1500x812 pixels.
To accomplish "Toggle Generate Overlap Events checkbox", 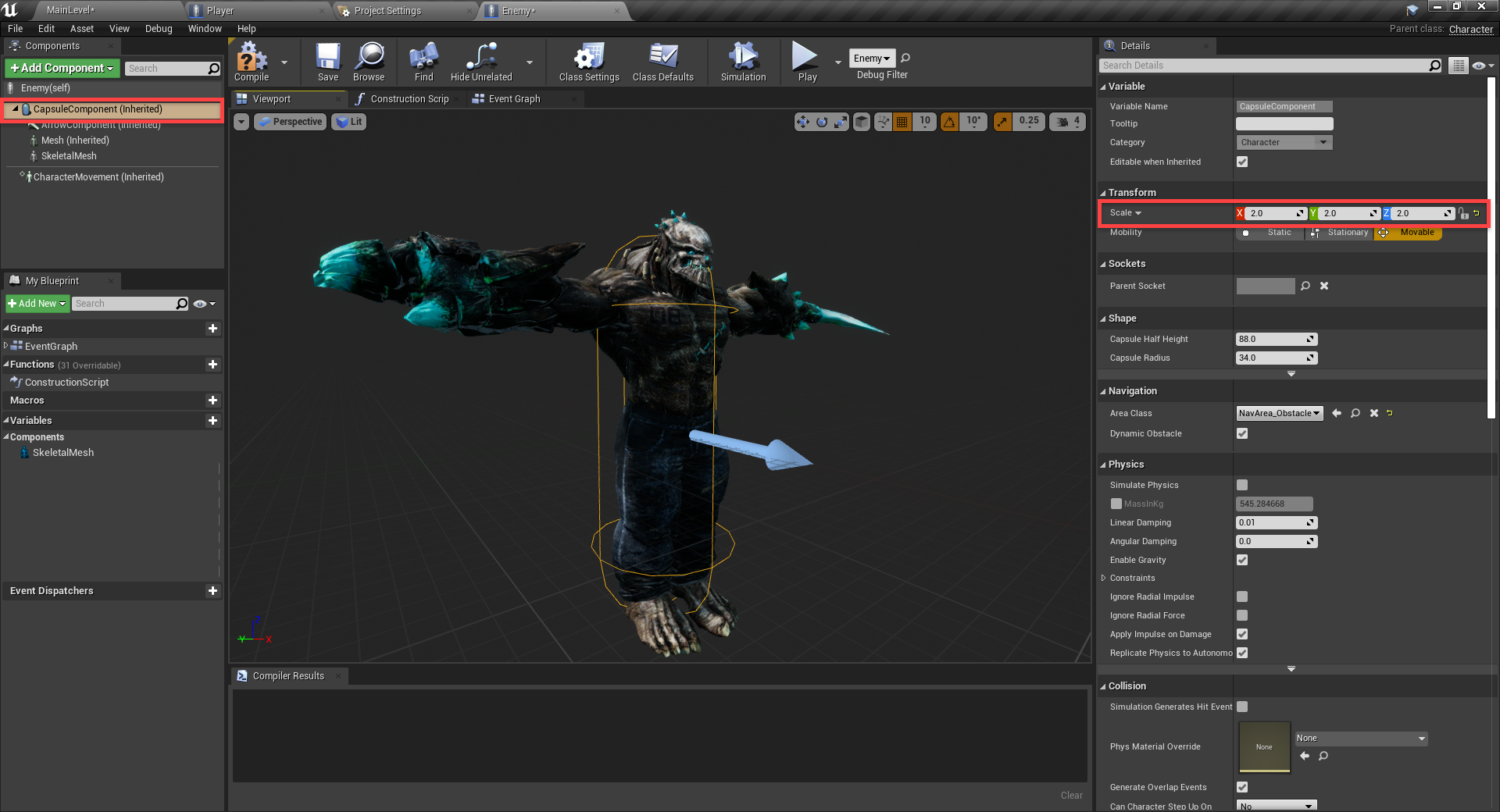I will [1242, 787].
